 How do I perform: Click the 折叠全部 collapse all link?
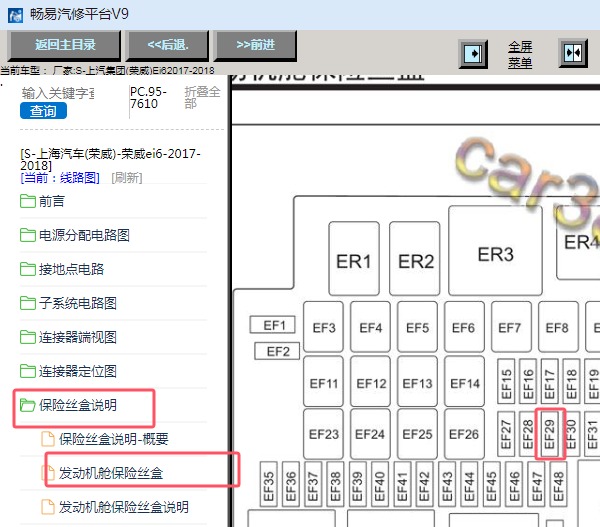click(x=202, y=98)
